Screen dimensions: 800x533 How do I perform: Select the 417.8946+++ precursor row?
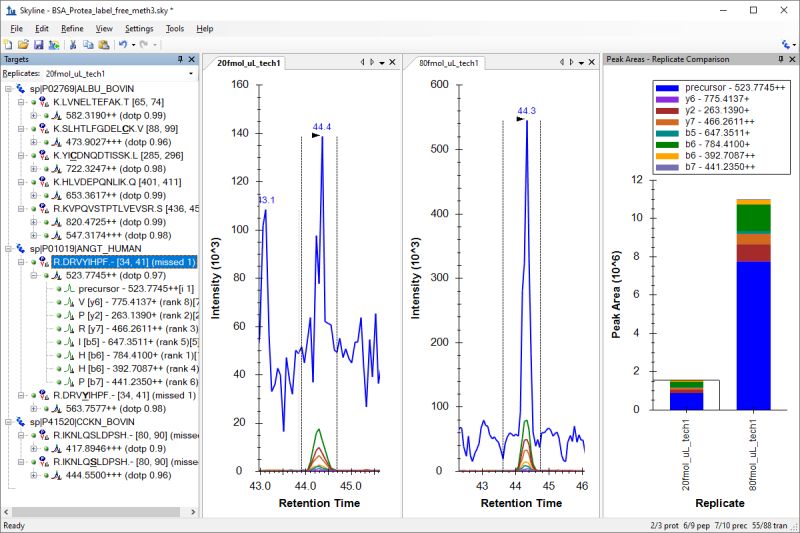coord(116,449)
